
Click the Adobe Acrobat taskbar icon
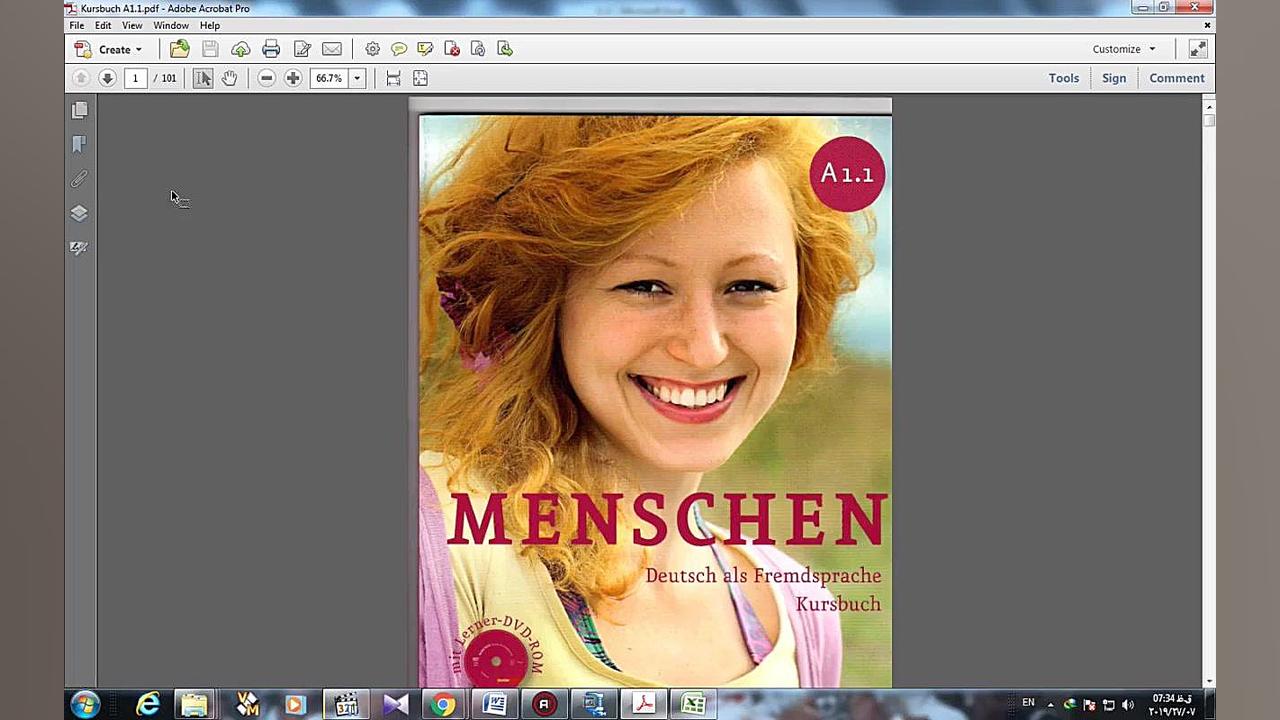[x=644, y=705]
